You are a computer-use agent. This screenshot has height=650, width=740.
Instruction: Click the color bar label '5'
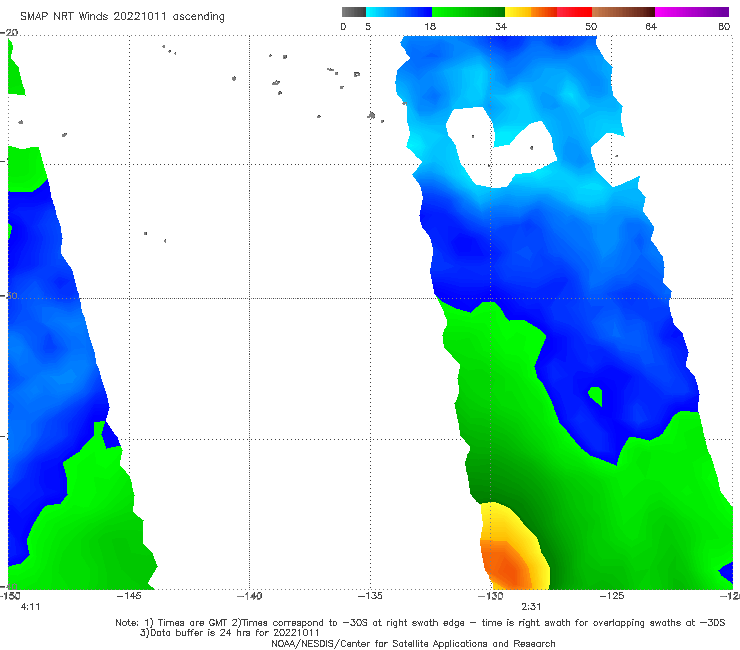point(368,26)
